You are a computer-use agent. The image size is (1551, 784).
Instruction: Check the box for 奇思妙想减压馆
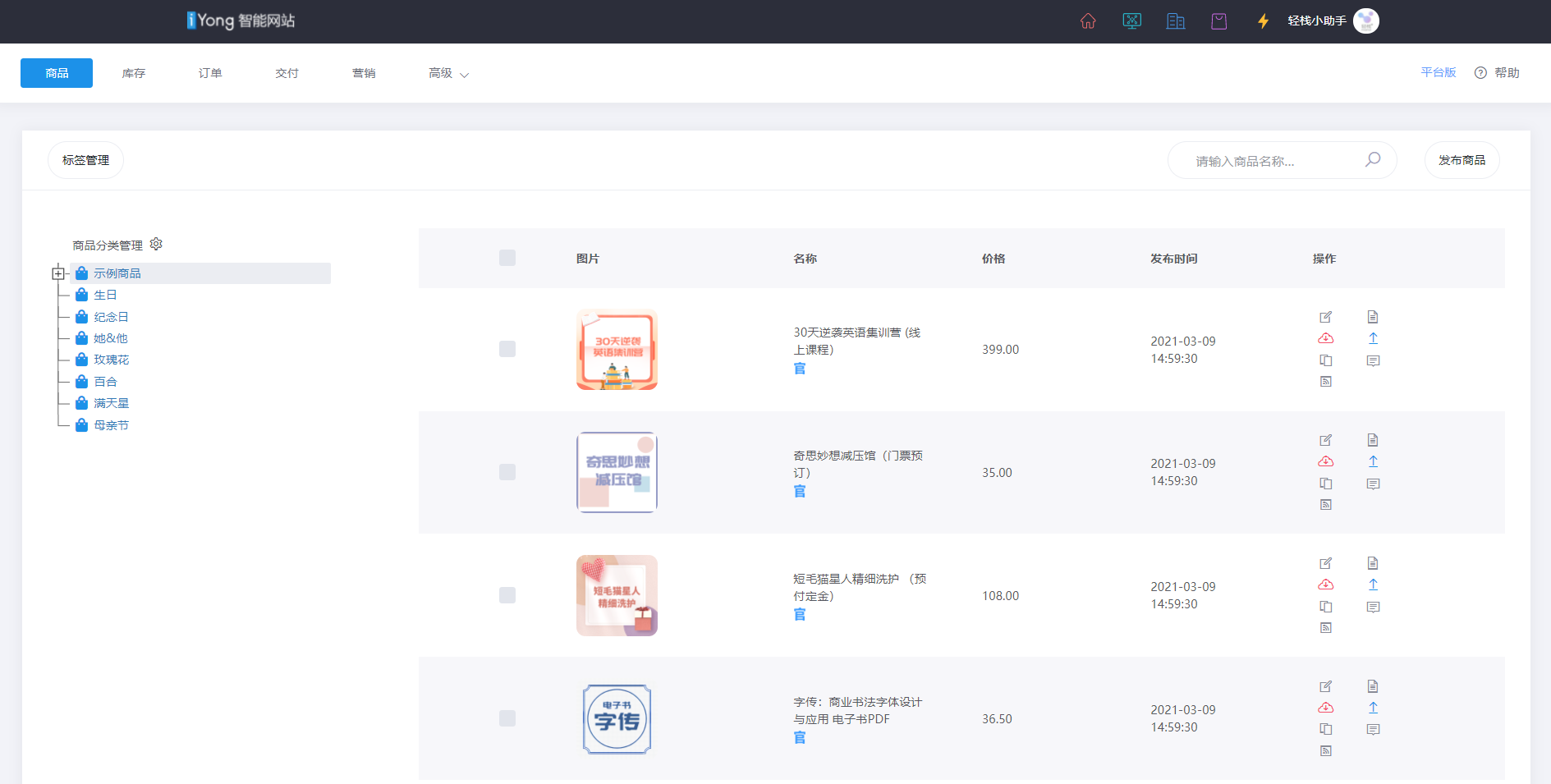pyautogui.click(x=507, y=472)
